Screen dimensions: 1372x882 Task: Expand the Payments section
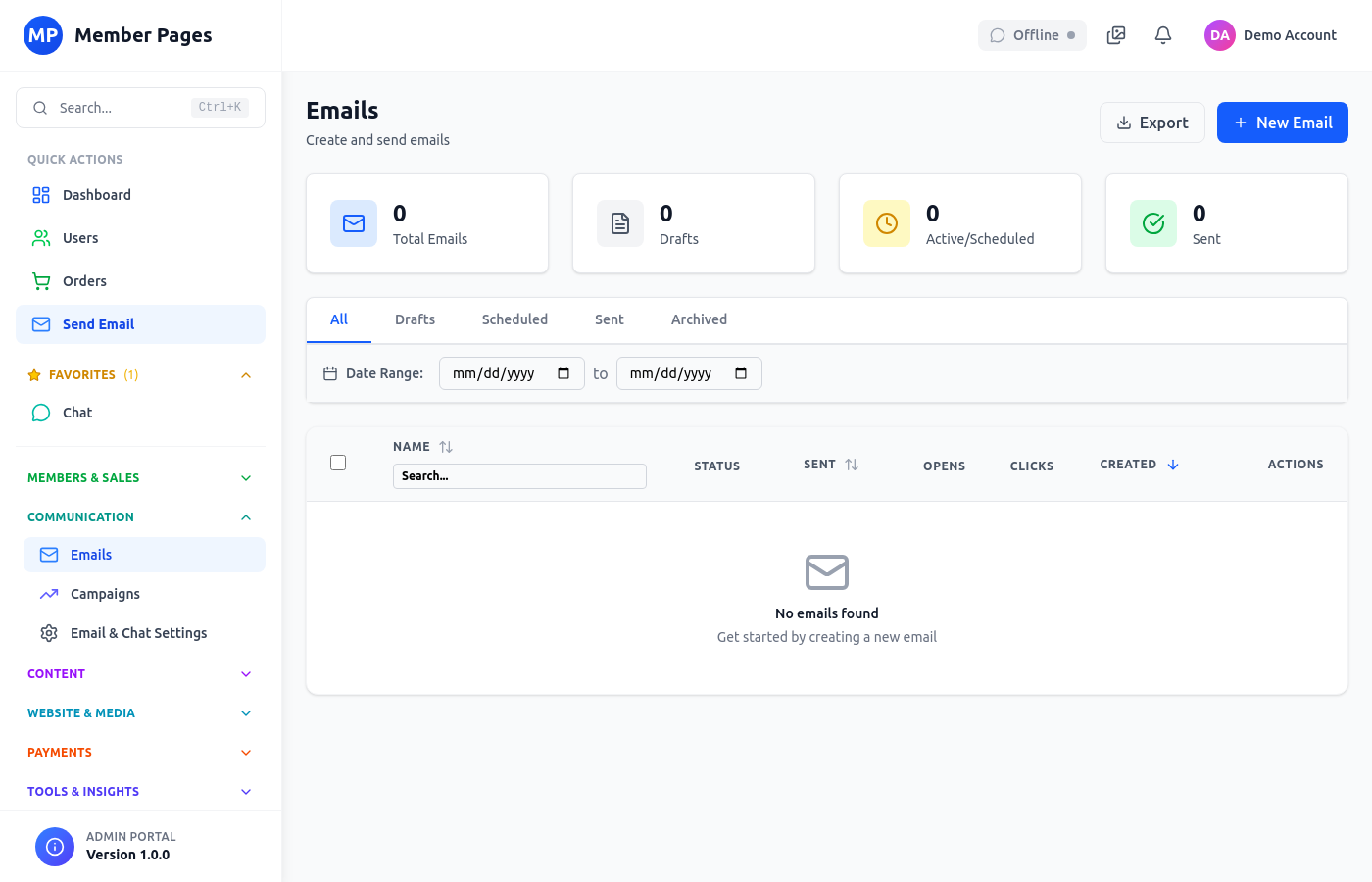[246, 752]
